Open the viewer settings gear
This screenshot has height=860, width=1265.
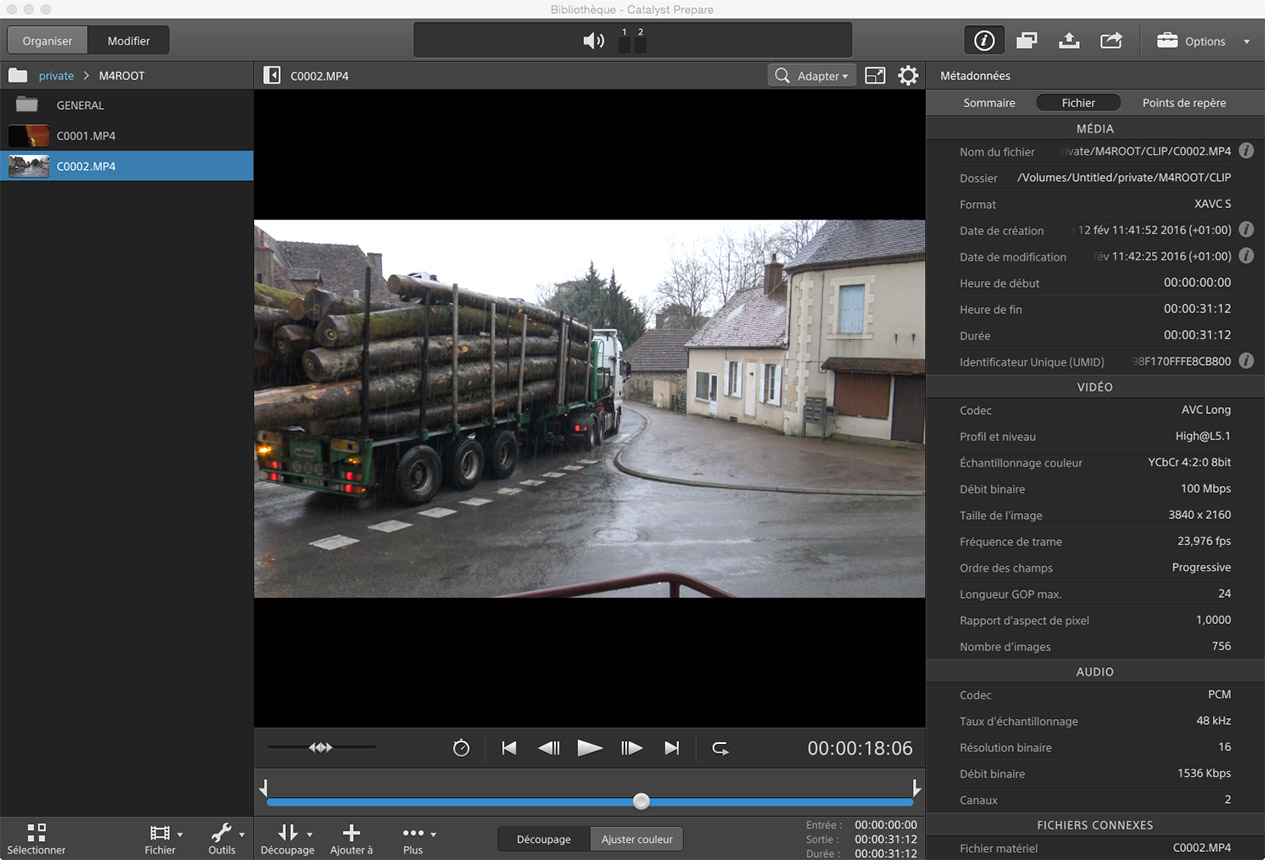[908, 76]
